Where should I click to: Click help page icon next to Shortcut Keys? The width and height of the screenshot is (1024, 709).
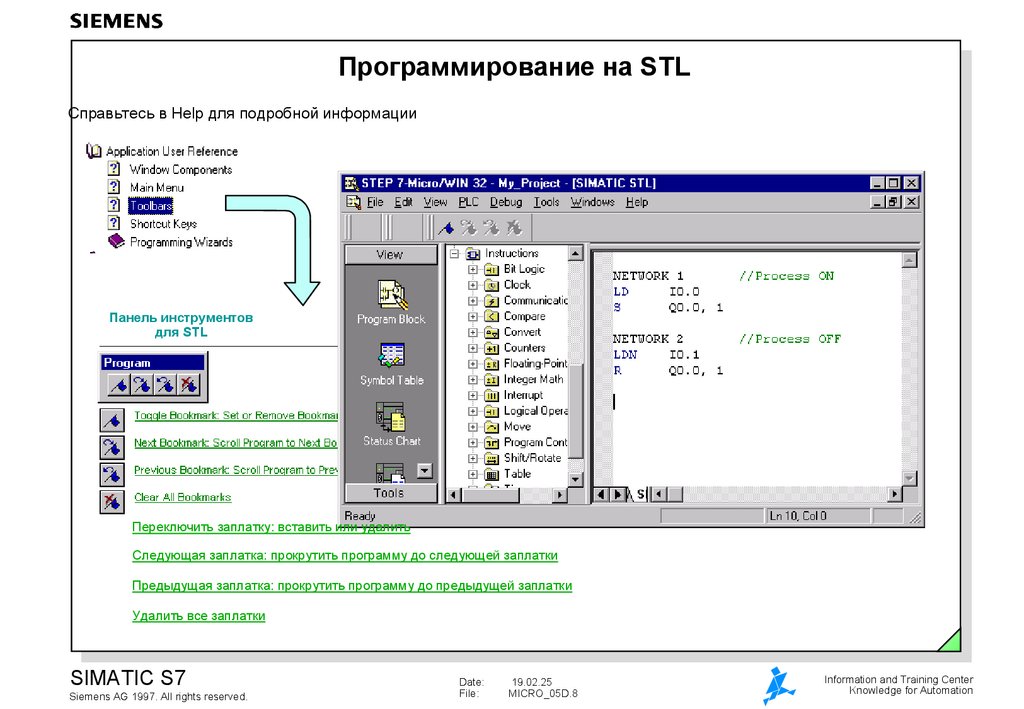[114, 223]
